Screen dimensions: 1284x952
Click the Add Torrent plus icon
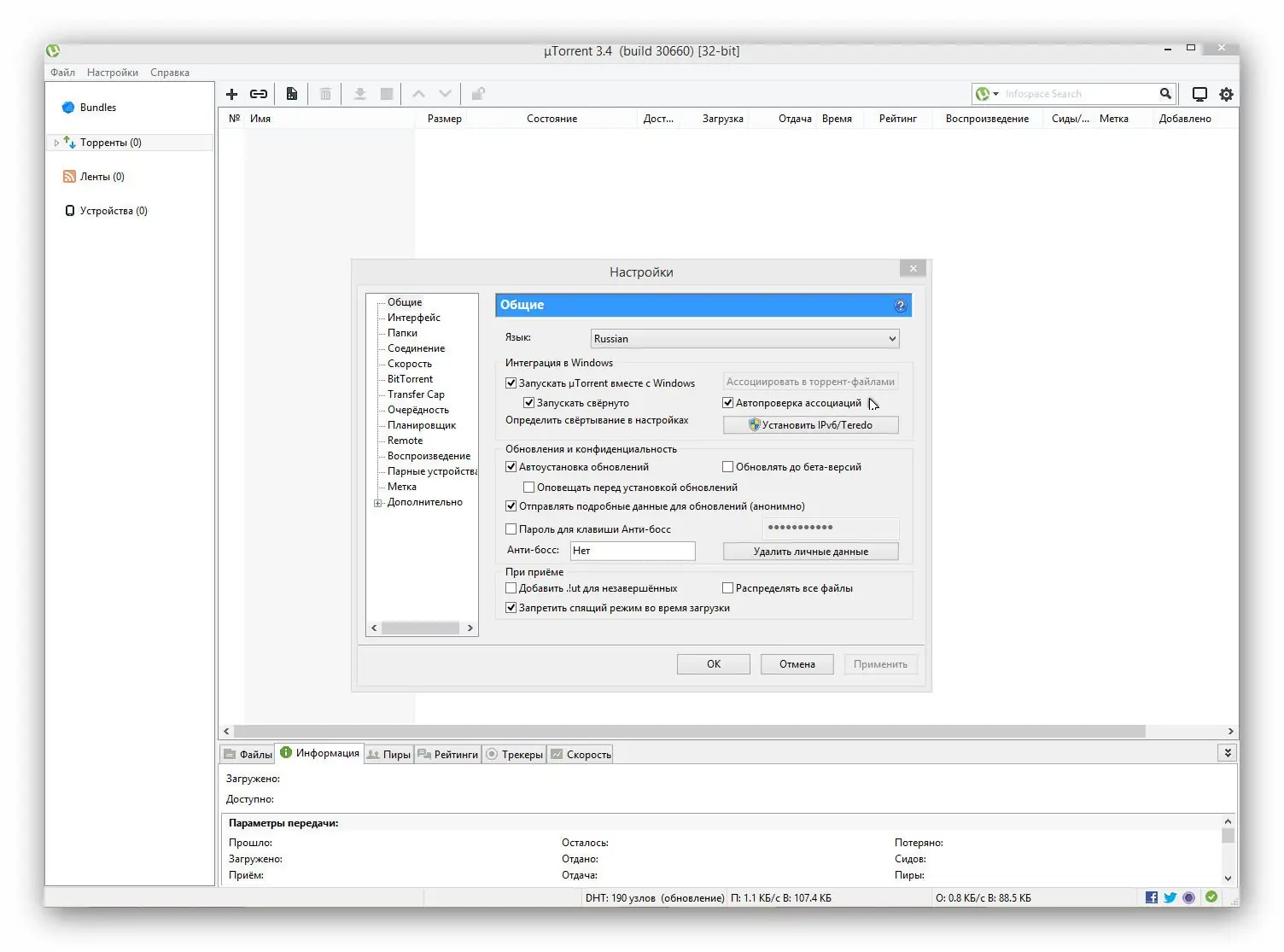pos(231,94)
